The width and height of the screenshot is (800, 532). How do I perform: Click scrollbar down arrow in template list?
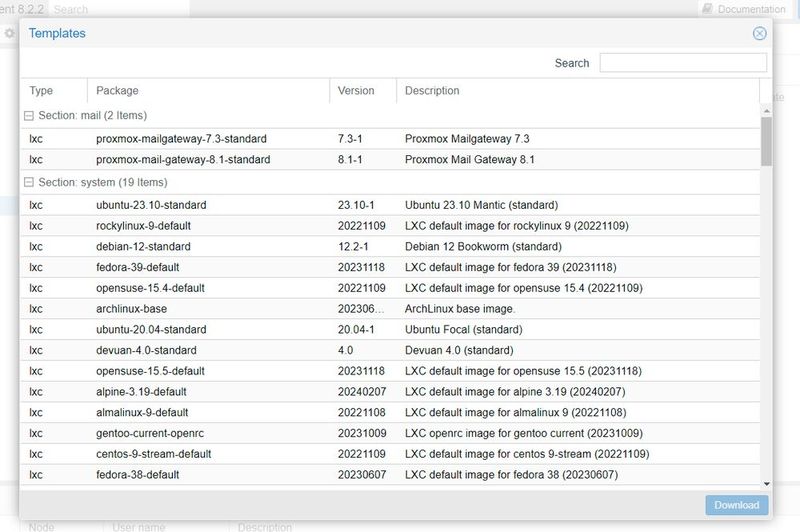766,484
